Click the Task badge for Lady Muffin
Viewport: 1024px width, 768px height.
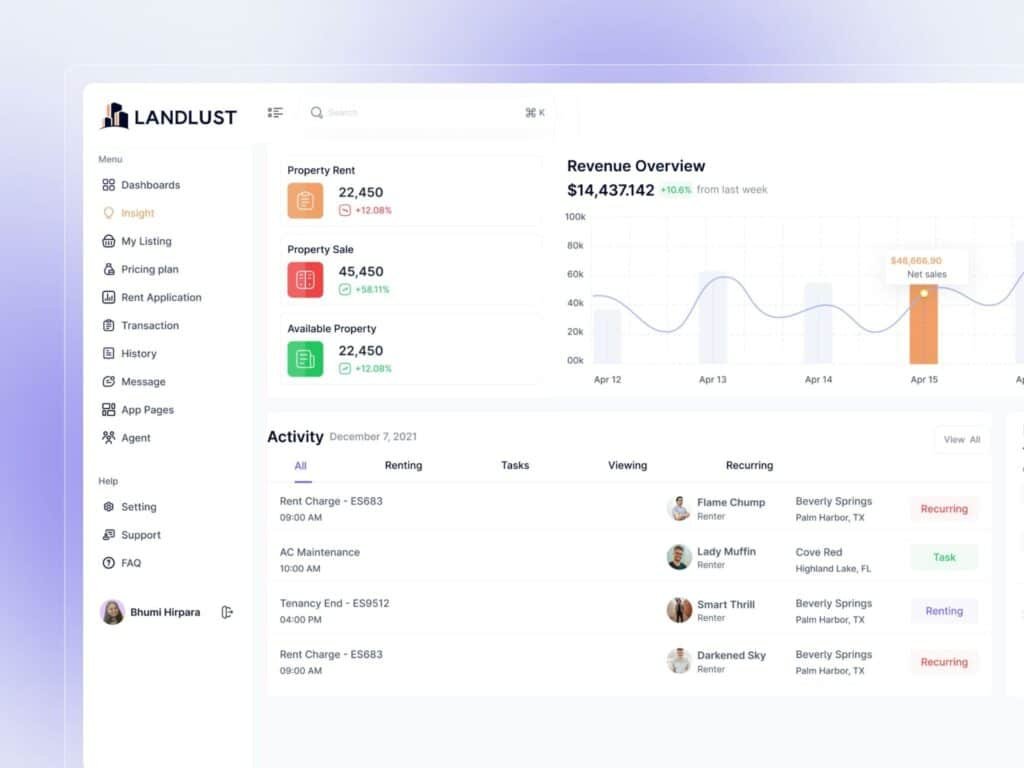coord(944,558)
